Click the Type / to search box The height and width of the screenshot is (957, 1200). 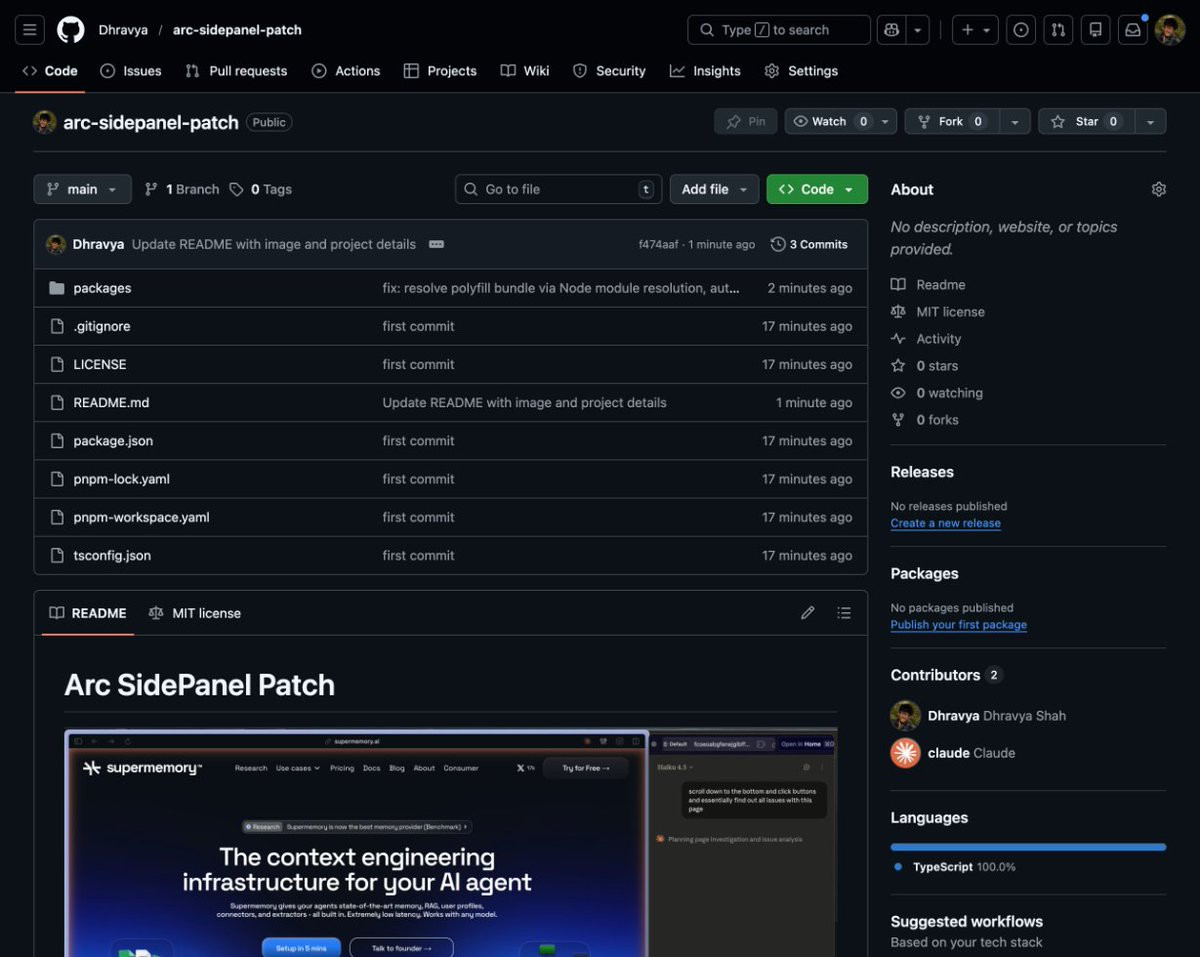[x=779, y=30]
